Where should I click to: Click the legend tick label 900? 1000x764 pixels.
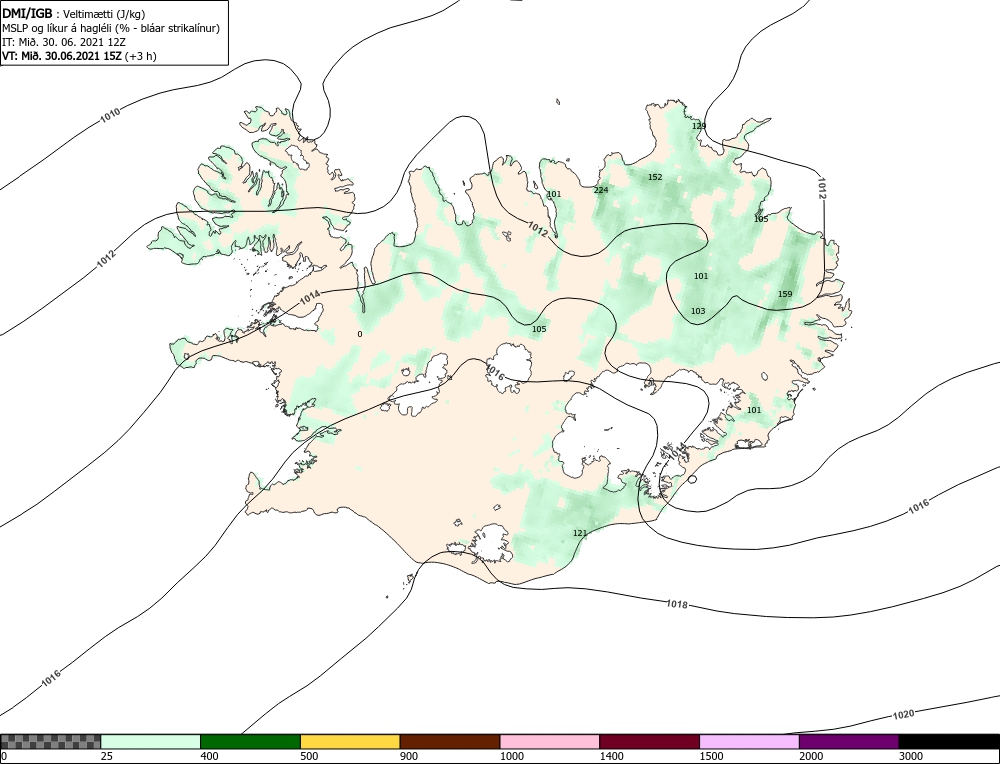pyautogui.click(x=409, y=756)
